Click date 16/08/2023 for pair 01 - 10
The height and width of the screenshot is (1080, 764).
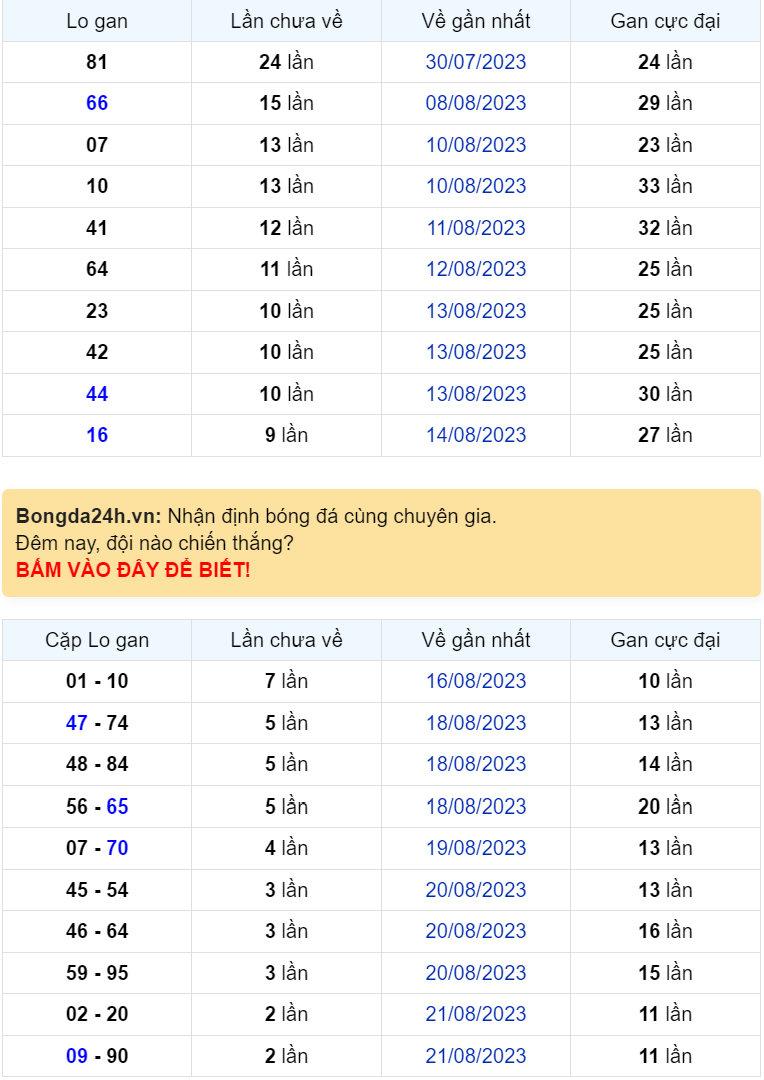click(x=476, y=681)
